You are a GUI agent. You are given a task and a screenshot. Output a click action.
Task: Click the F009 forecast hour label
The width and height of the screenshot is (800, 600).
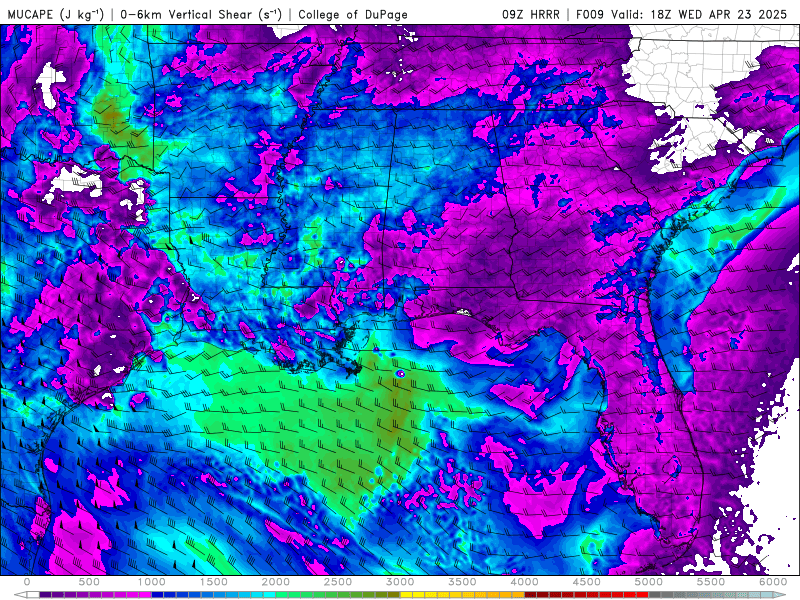click(591, 14)
